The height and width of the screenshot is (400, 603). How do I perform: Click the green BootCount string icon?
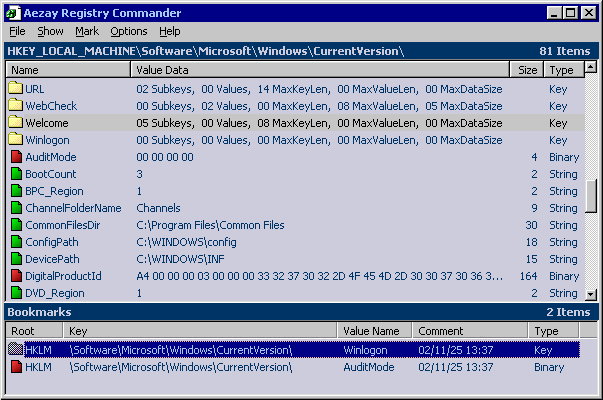(16, 173)
